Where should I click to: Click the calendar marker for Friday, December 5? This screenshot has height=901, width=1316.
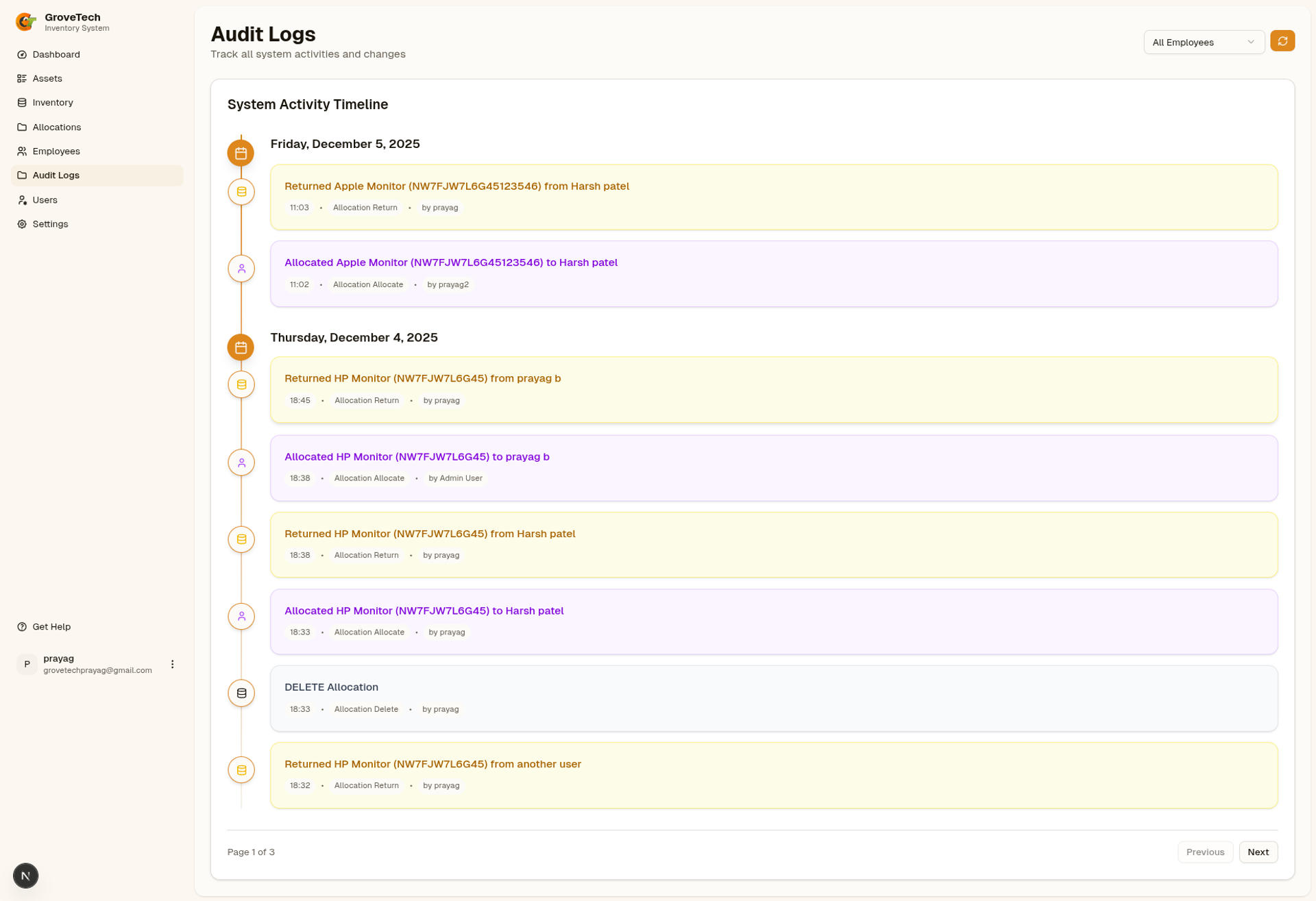(x=241, y=153)
